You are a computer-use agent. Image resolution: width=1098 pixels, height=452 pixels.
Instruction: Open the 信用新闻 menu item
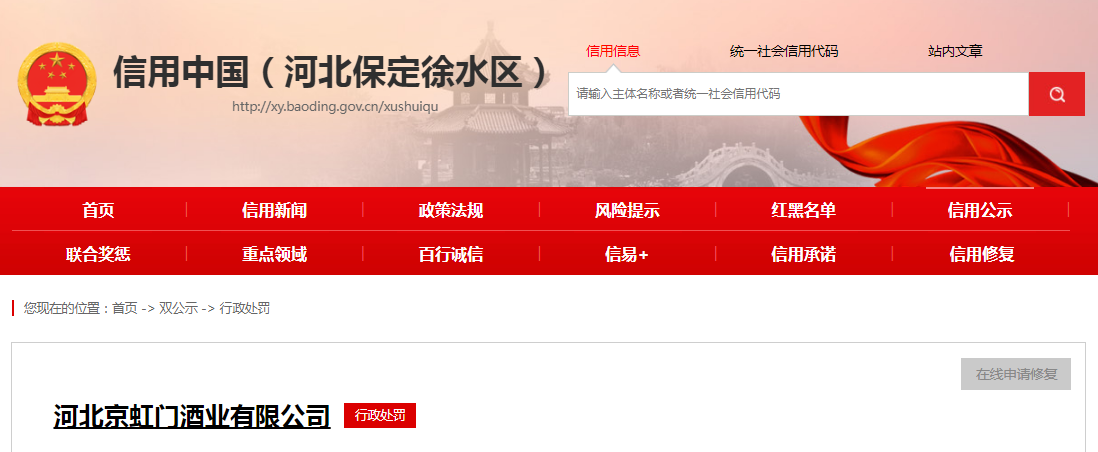tap(274, 210)
